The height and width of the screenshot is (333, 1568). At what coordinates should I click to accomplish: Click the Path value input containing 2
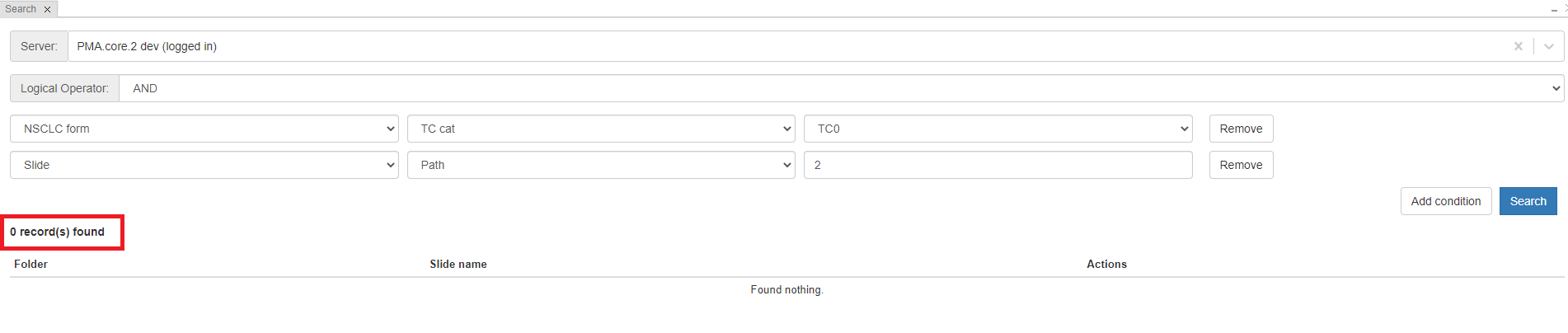(x=998, y=165)
